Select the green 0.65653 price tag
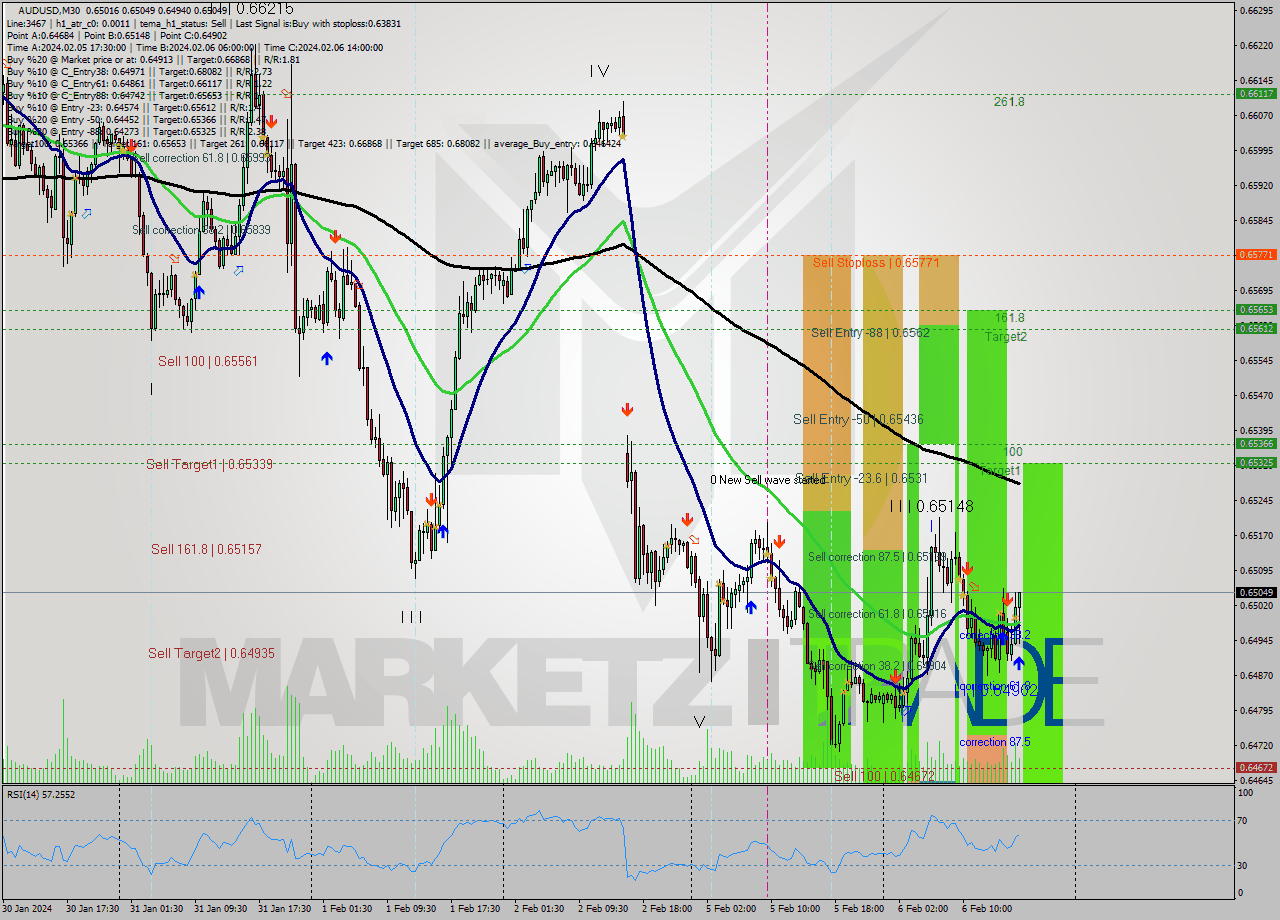This screenshot has width=1280, height=920. (x=1256, y=310)
